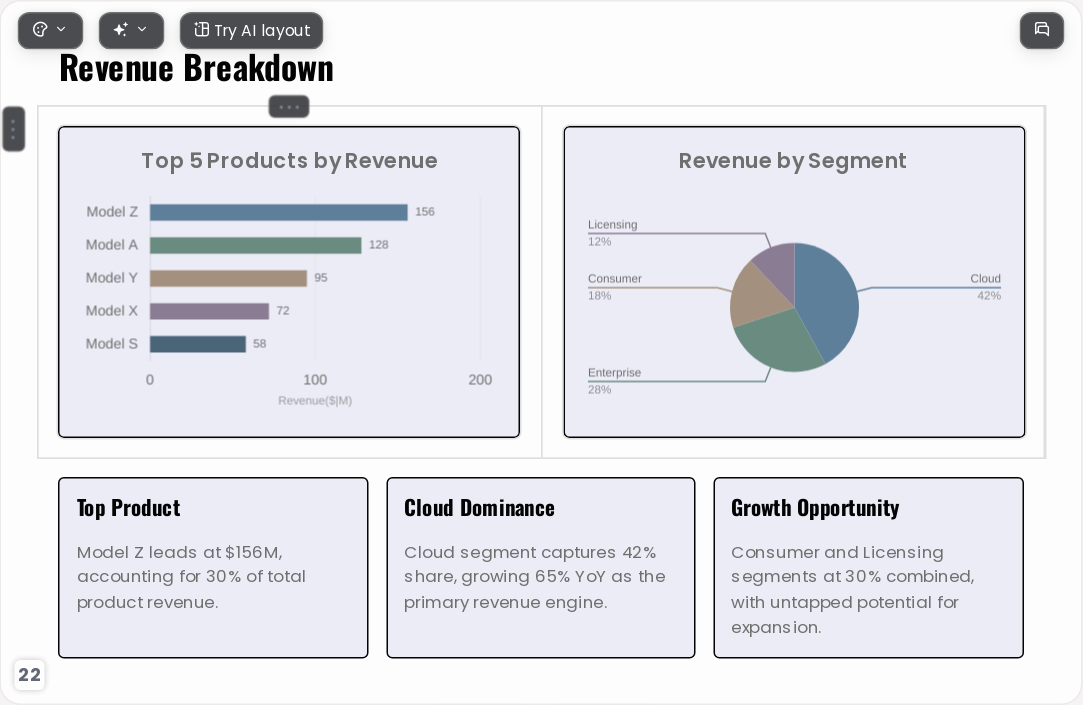Click the 100 x-axis tick label

click(315, 380)
